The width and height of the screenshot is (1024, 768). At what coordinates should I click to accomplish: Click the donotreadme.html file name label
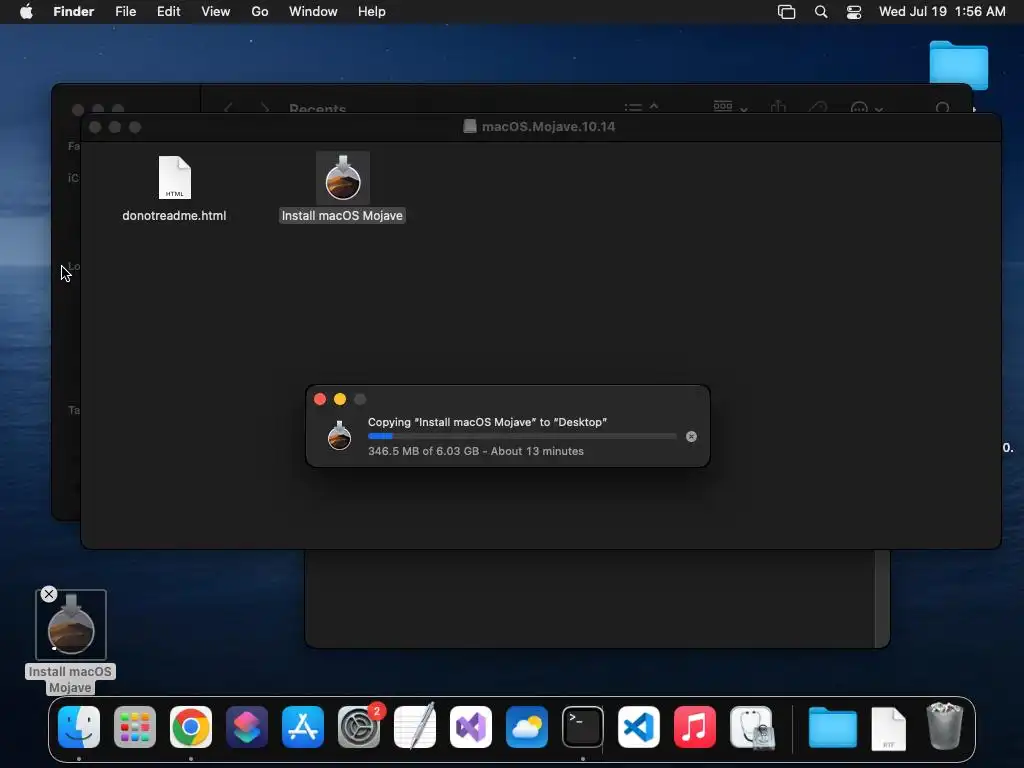pyautogui.click(x=174, y=216)
